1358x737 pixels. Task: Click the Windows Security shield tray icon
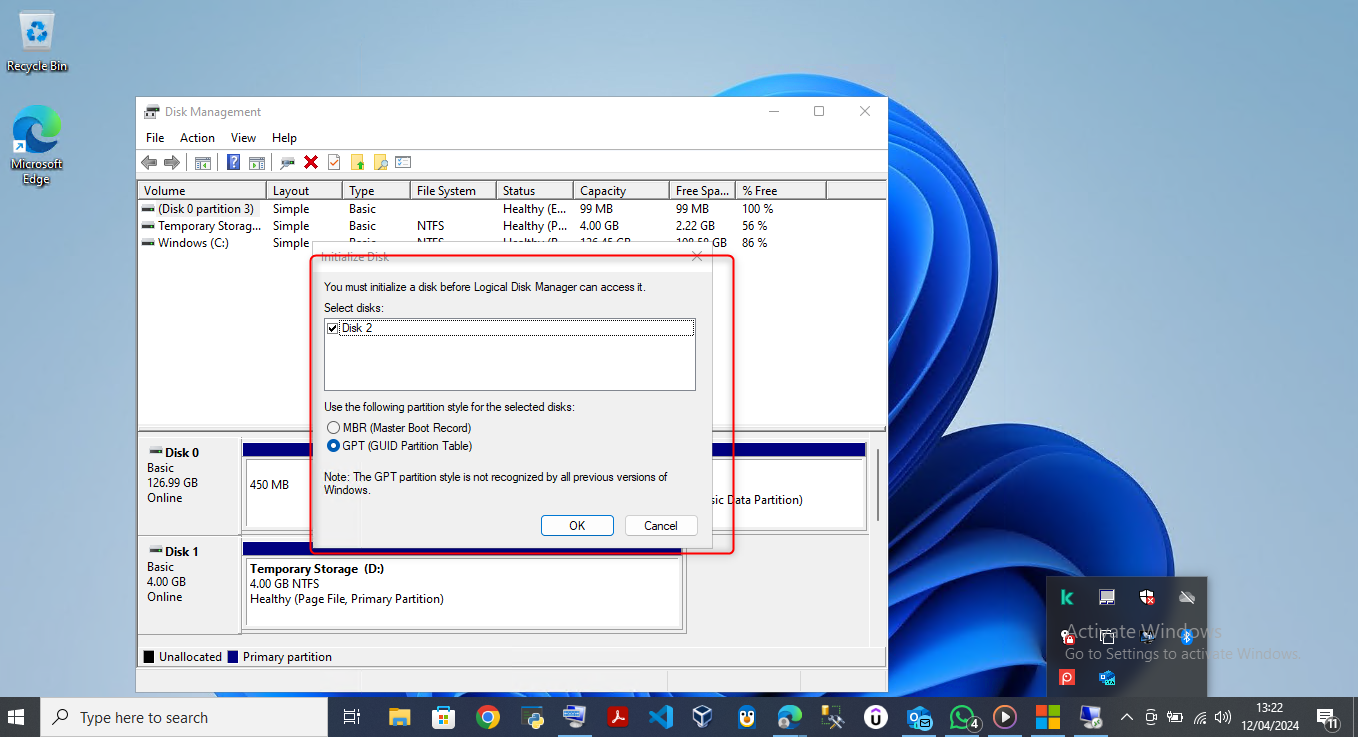point(1147,597)
